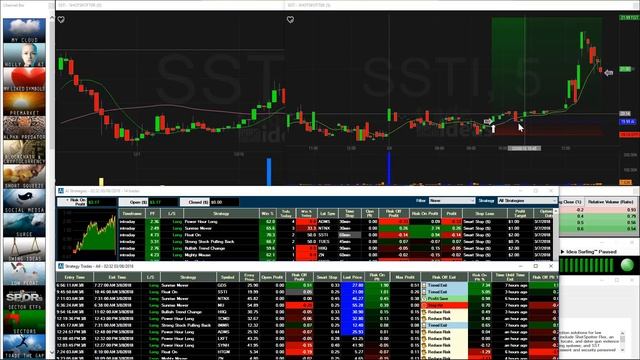Image resolution: width=640 pixels, height=360 pixels.
Task: Click the Timed Exit icon in GDS row
Action: (424, 285)
